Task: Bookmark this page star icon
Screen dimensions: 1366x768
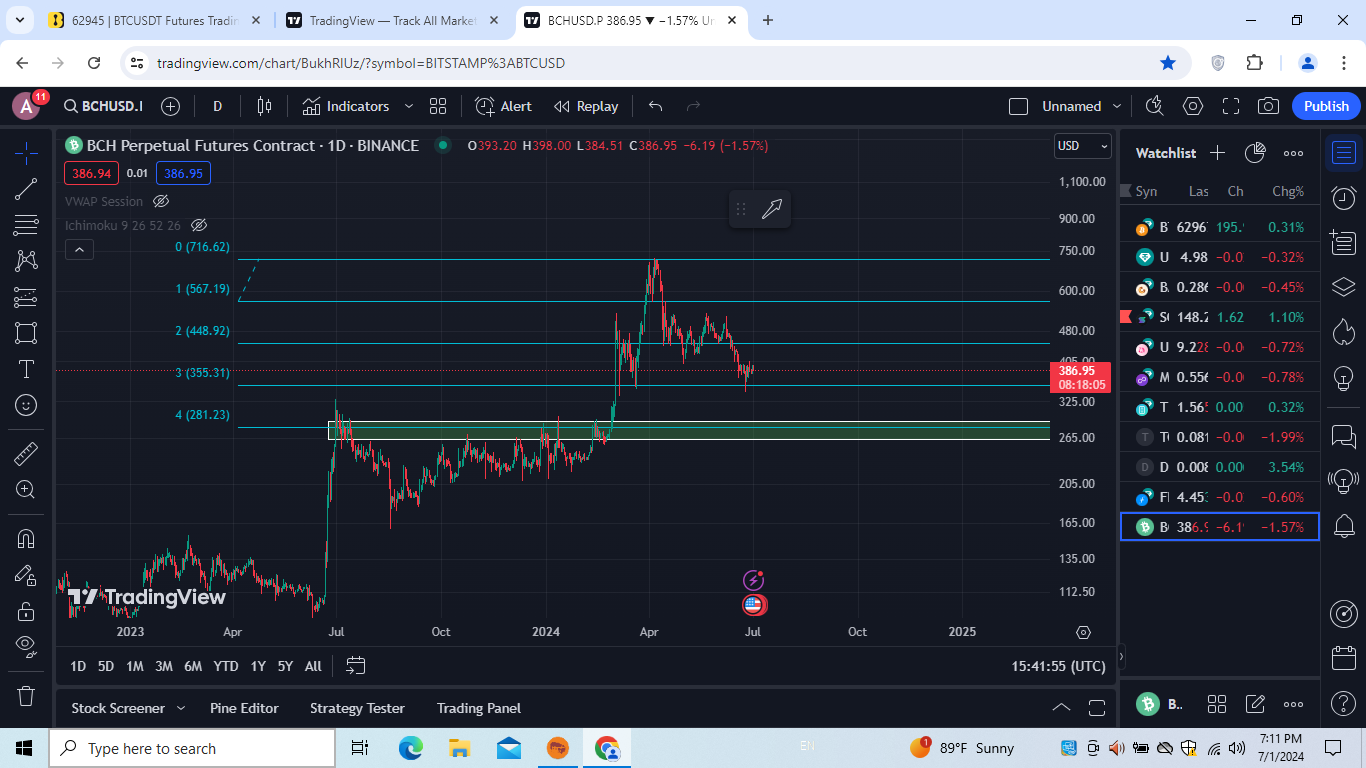Action: pyautogui.click(x=1168, y=63)
